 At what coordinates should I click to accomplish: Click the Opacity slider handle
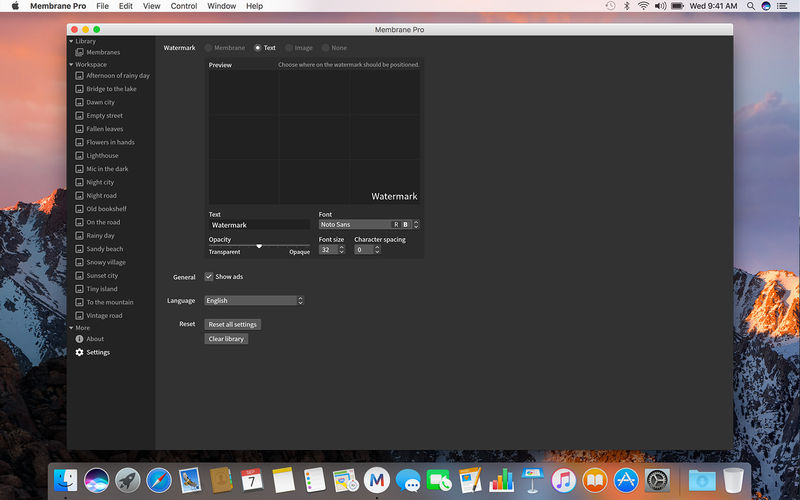[x=259, y=246]
